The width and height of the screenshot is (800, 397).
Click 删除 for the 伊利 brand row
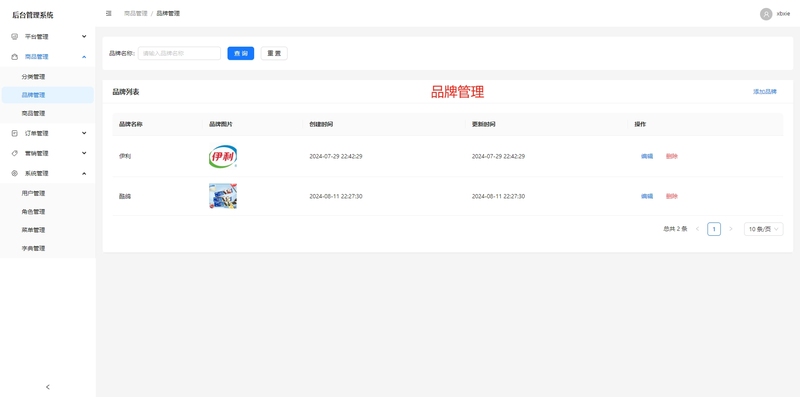(x=671, y=156)
